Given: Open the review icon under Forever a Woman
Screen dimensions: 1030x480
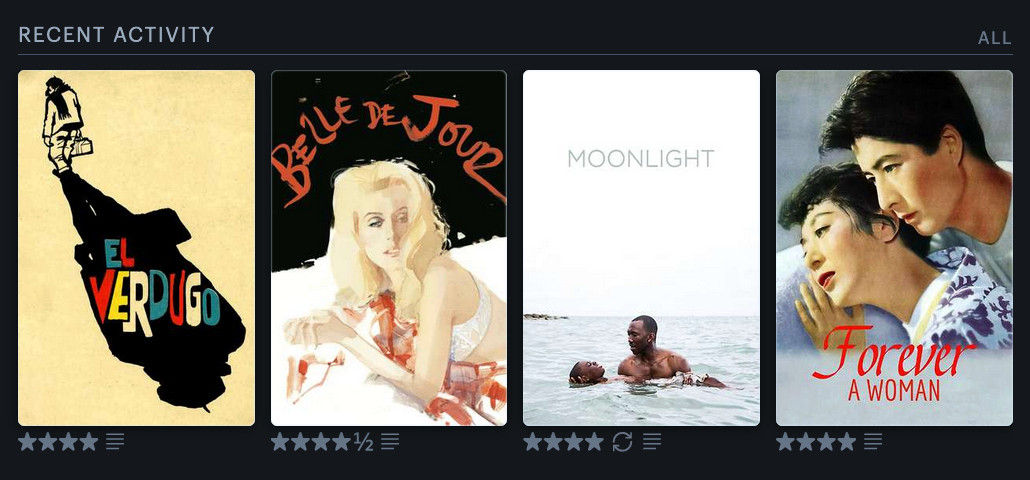Looking at the screenshot, I should (x=872, y=442).
